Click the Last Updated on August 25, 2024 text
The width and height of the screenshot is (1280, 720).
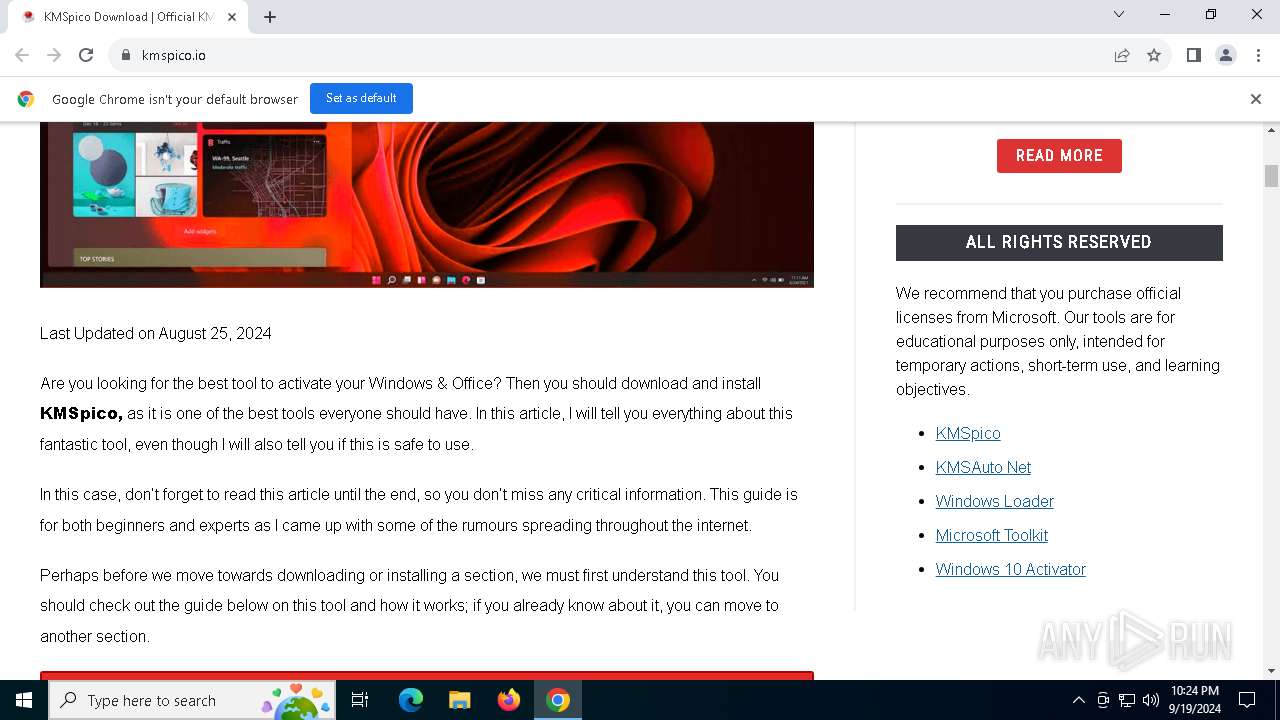tap(156, 333)
